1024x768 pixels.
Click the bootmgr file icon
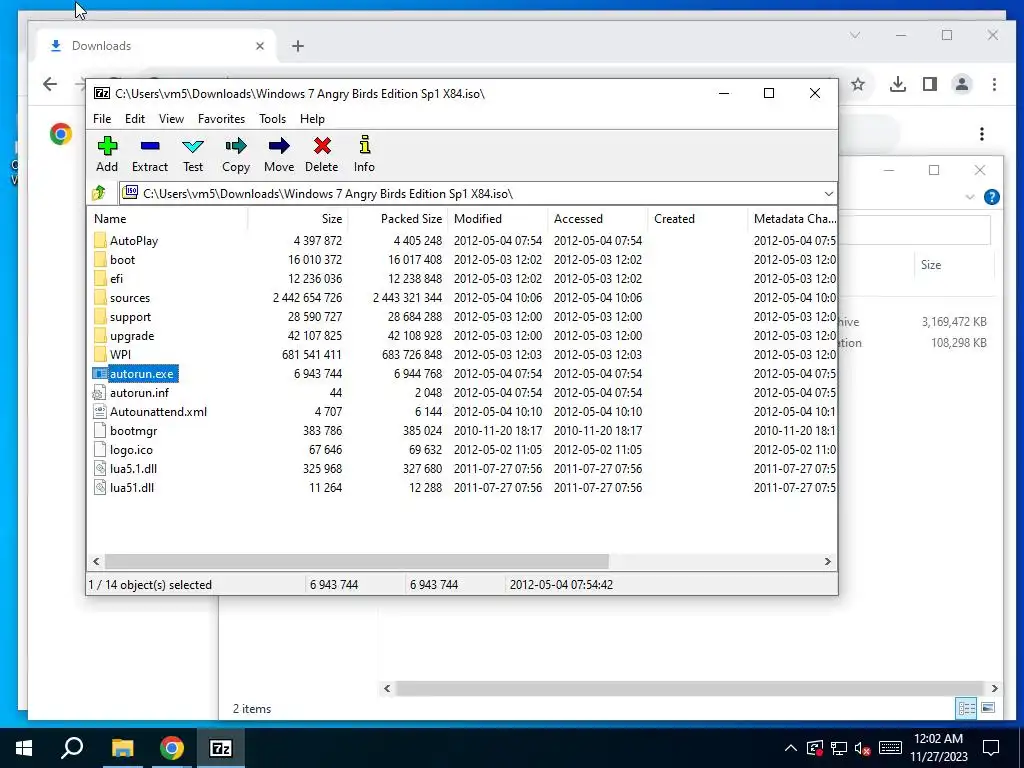coord(99,431)
